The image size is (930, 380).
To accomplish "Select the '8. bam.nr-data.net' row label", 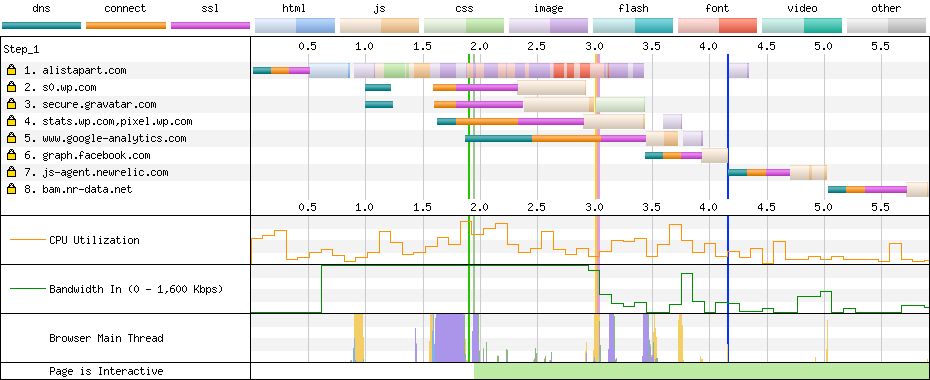I will pos(78,190).
